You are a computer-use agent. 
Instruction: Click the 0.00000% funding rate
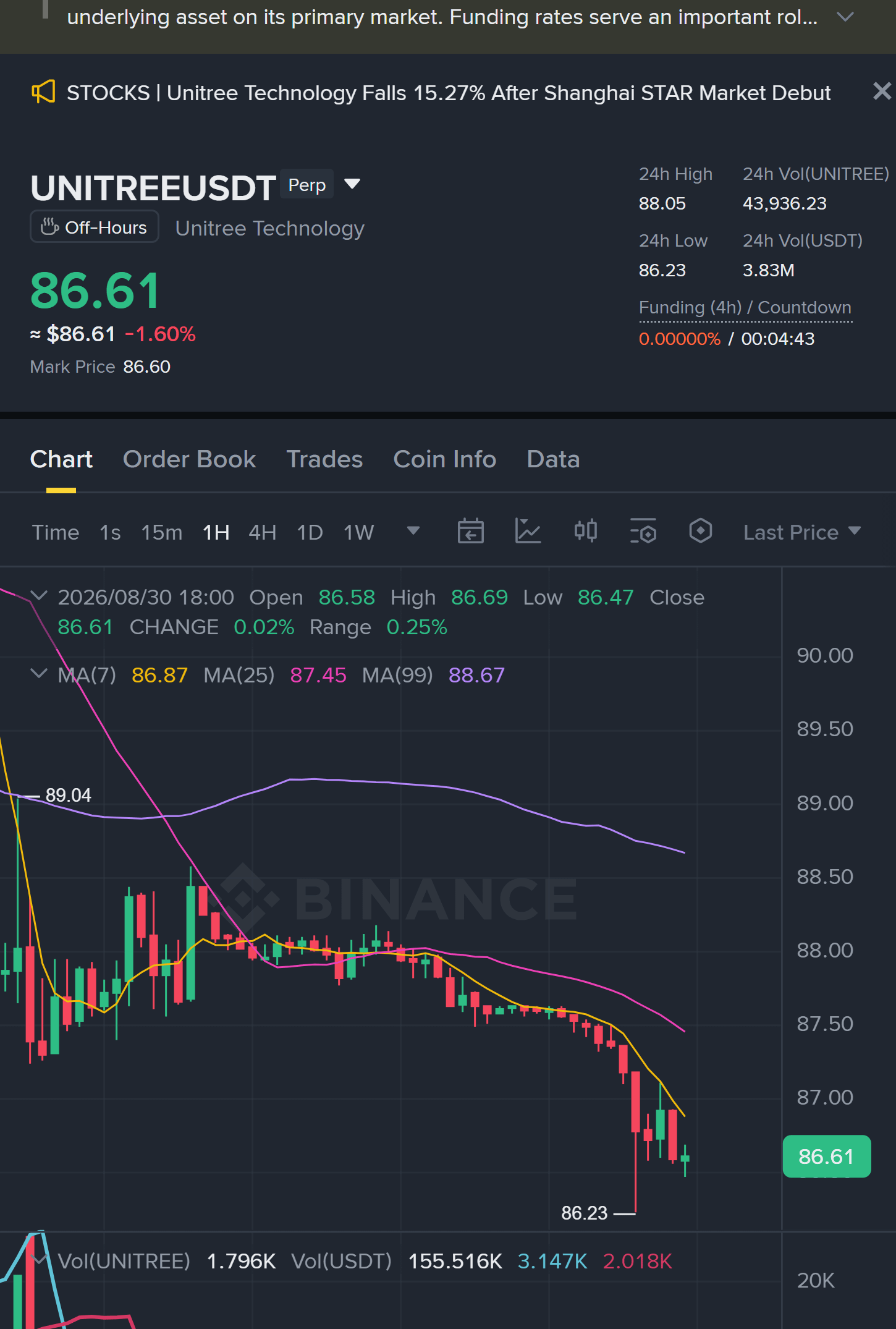680,339
